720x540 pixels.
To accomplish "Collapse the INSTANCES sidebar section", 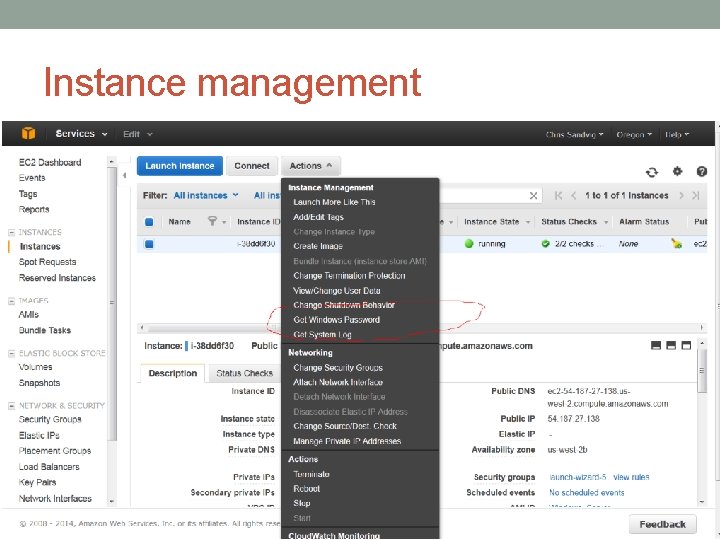I will [11, 232].
